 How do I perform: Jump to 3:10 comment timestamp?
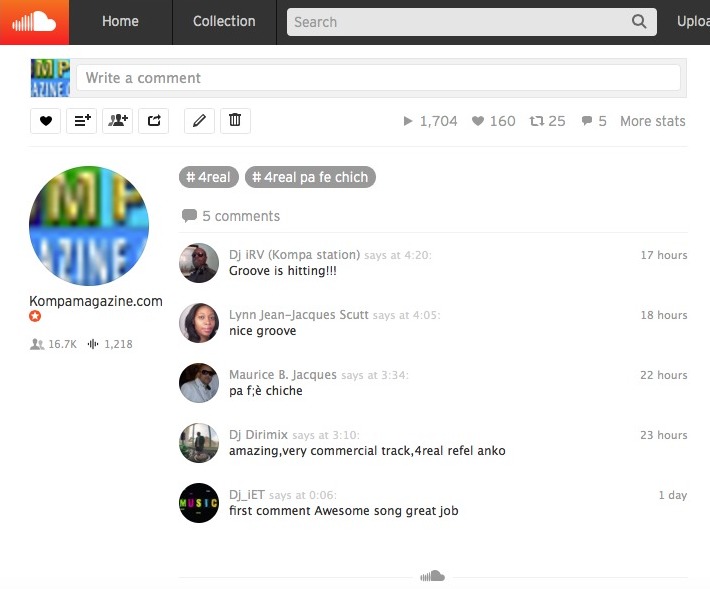345,435
